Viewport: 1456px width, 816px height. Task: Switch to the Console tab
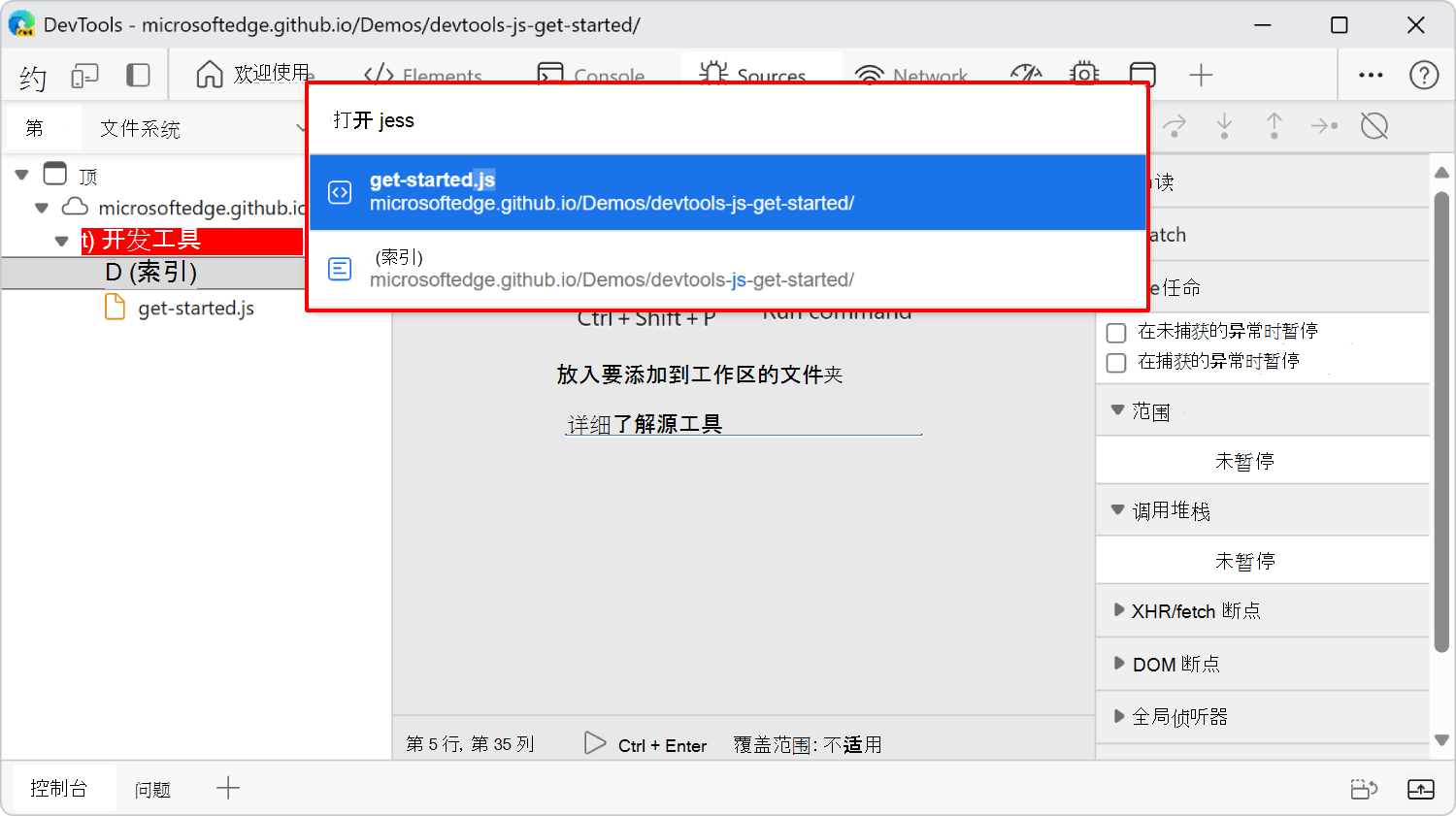pos(591,75)
